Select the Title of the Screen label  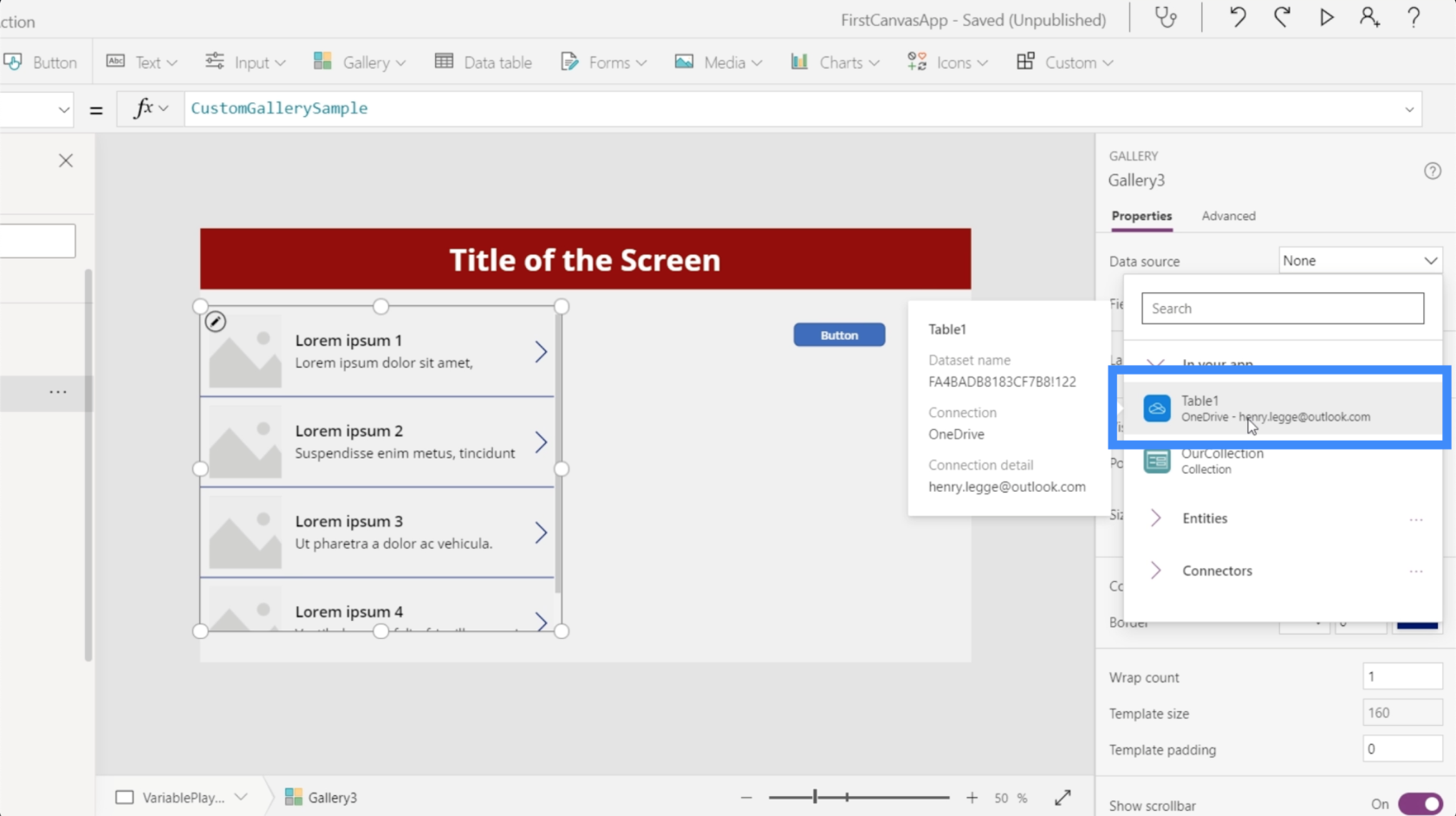pos(585,259)
